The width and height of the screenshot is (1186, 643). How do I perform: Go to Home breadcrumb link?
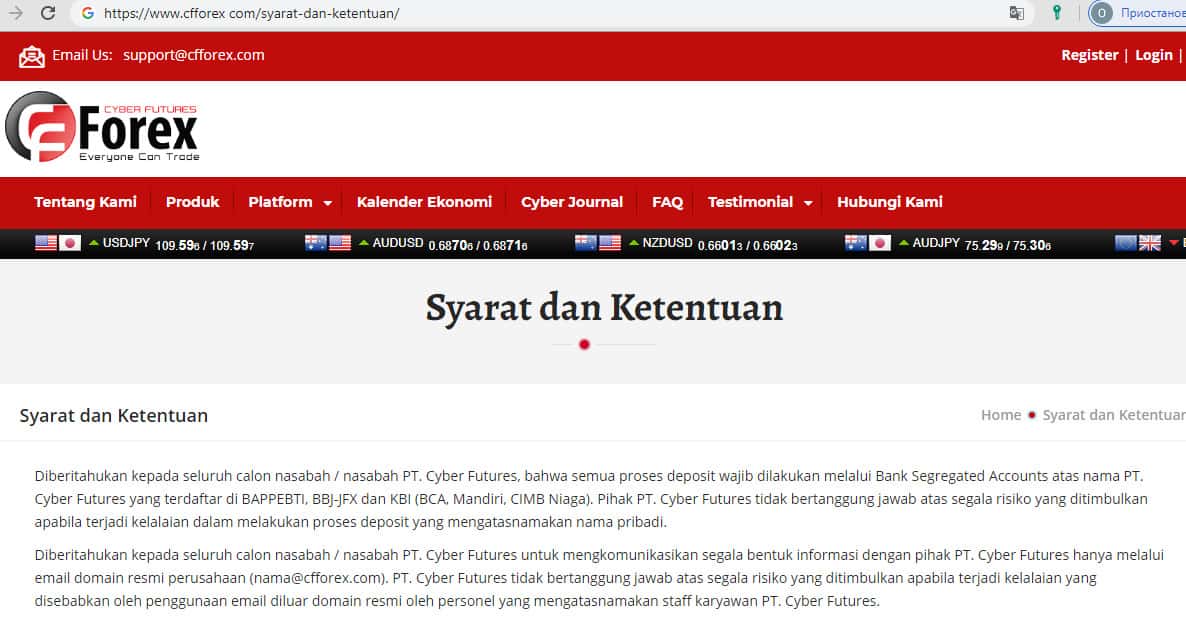[x=1001, y=415]
